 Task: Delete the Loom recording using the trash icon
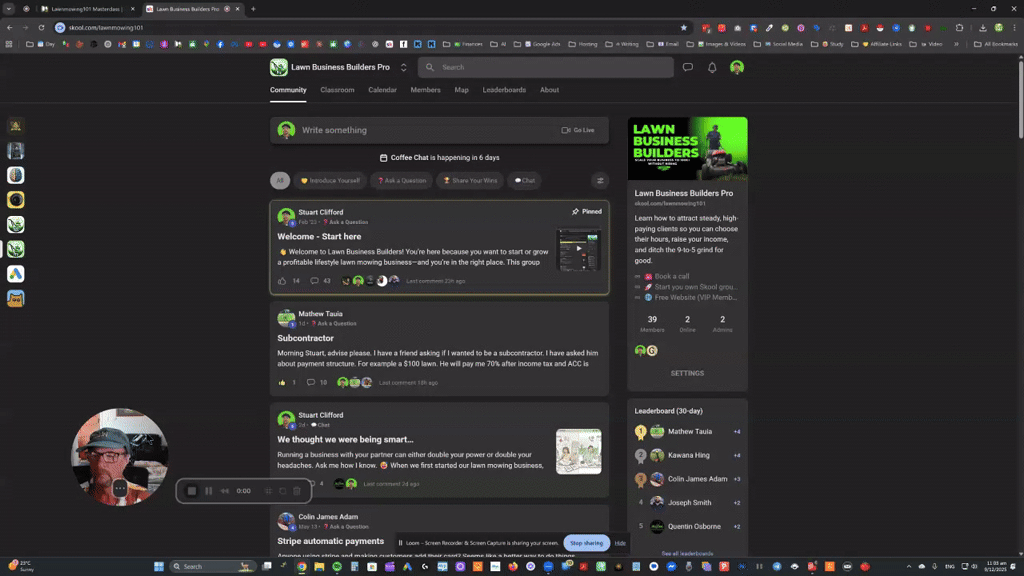click(297, 491)
